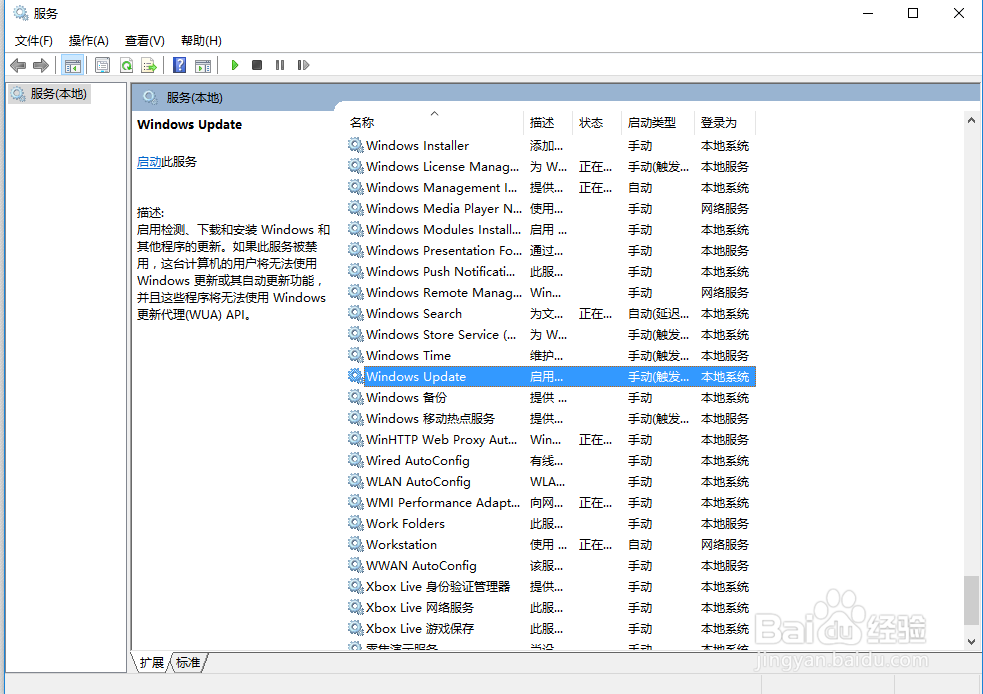The image size is (983, 694).
Task: Click the gear icon in the 服务(本地) header
Action: (150, 97)
